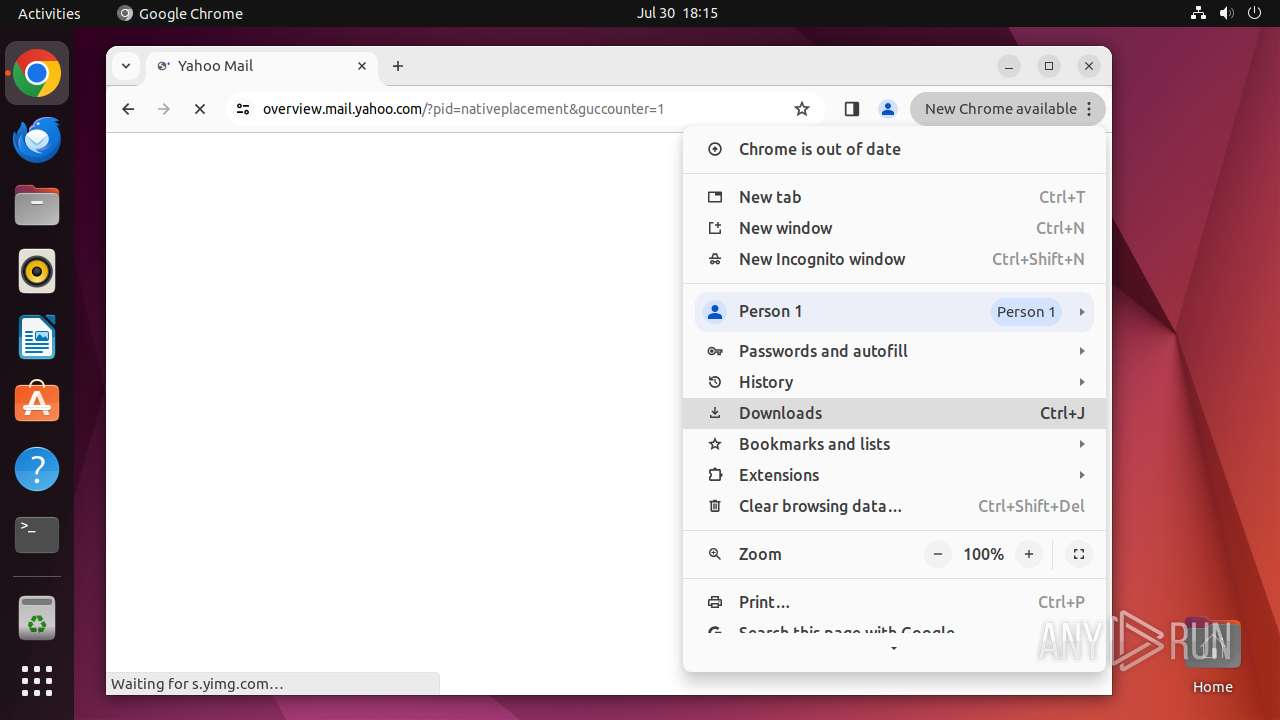Choose New Incognito window
This screenshot has height=720, width=1280.
coord(895,259)
